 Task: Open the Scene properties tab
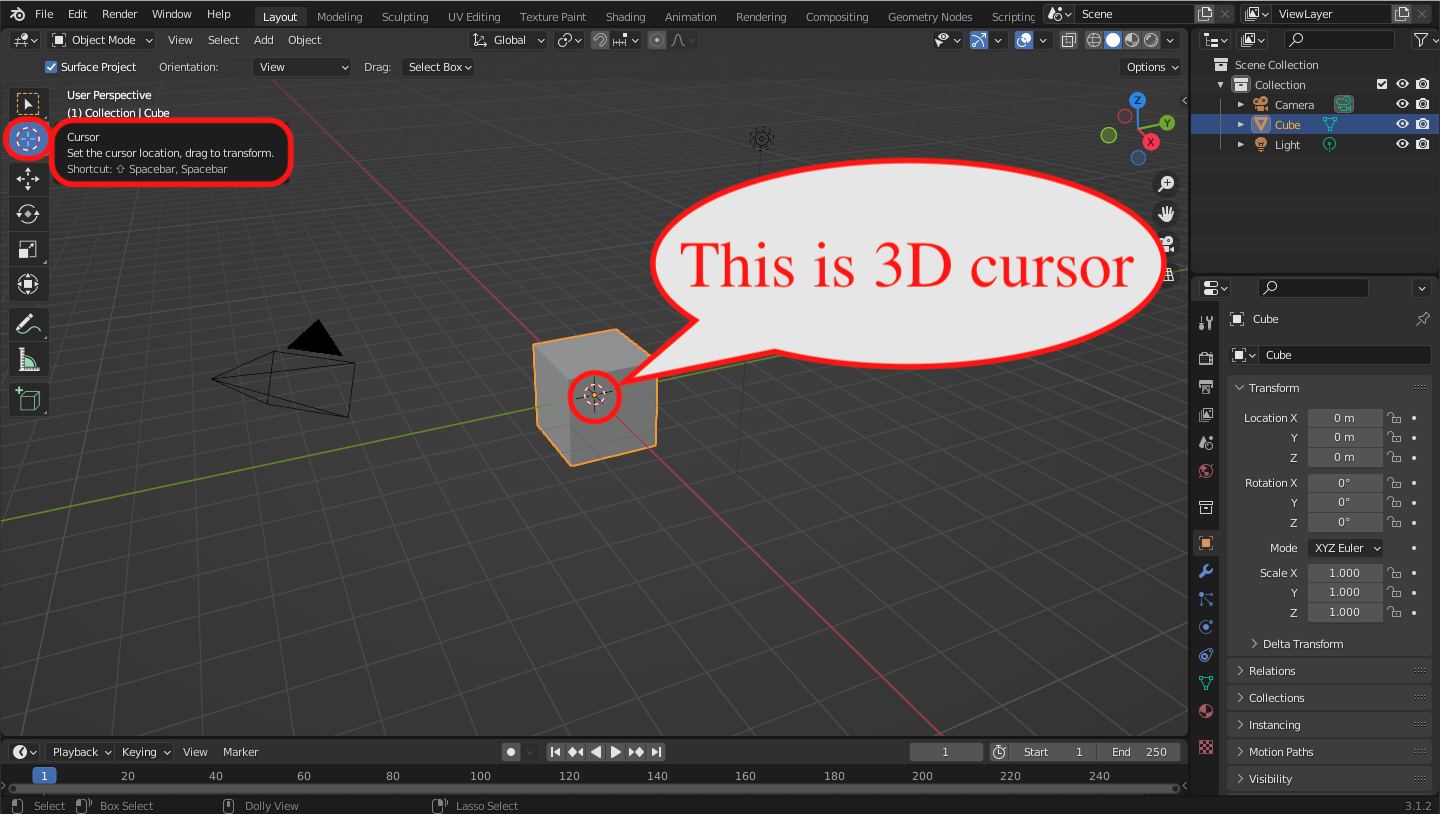(1206, 442)
